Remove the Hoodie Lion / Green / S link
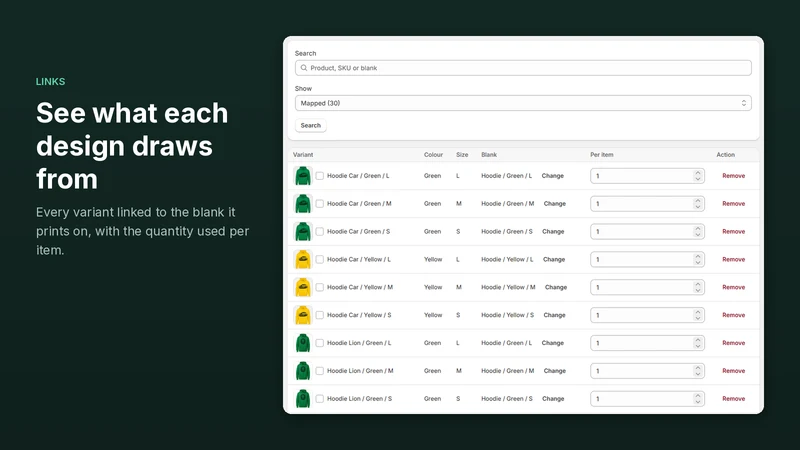 (x=734, y=398)
